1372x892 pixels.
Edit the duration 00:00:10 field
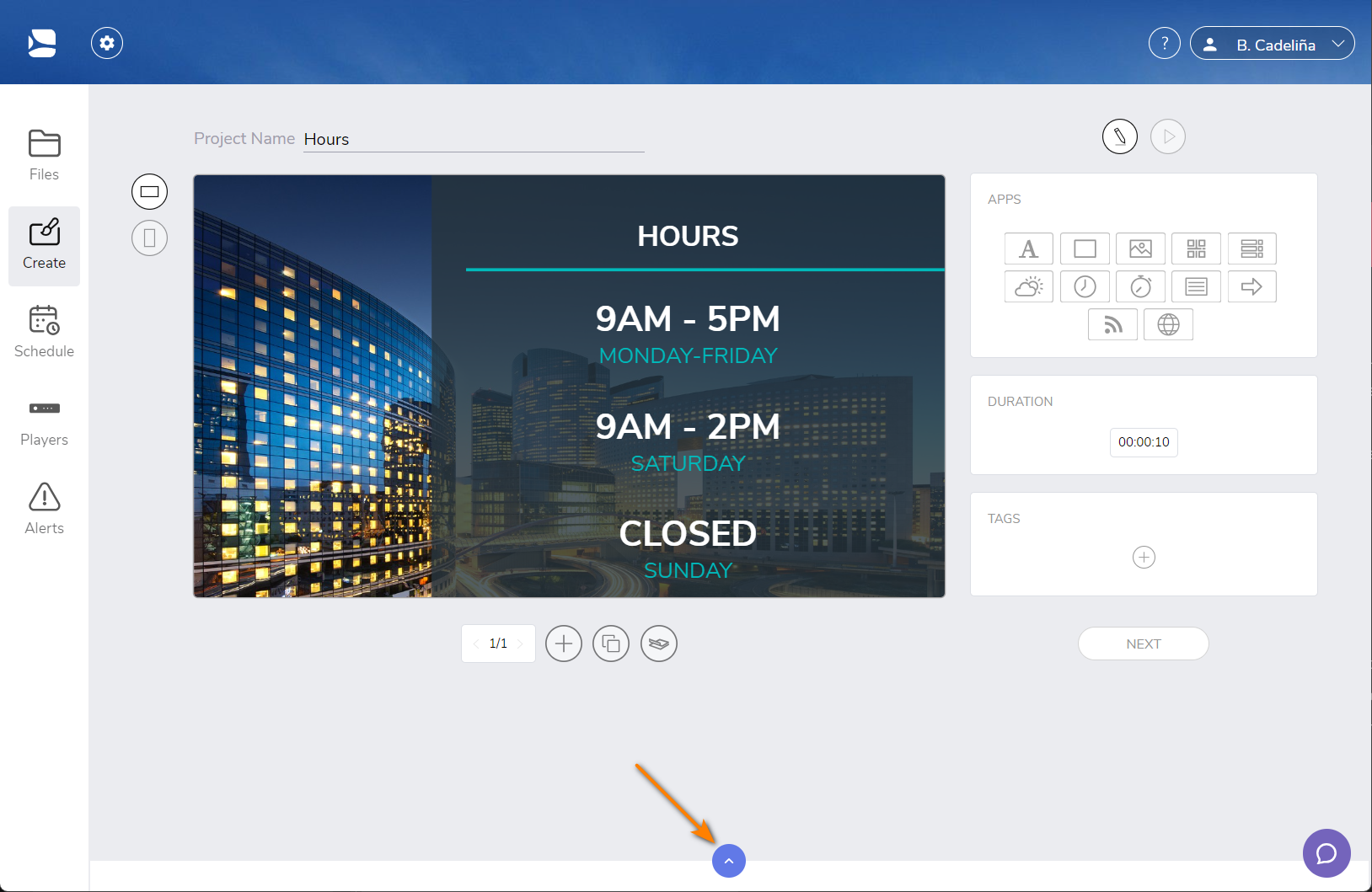pyautogui.click(x=1144, y=442)
